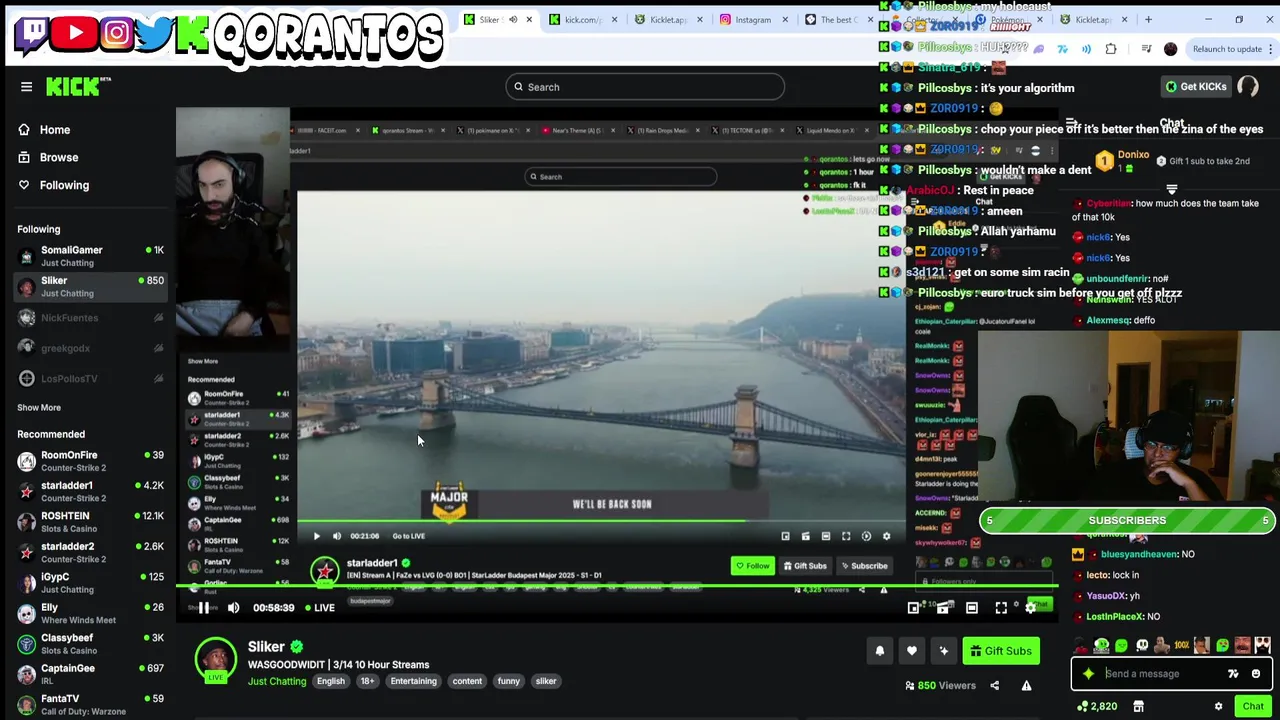Open Elly Where Winds Meet channel
Viewport: 1280px width, 720px height.
click(90, 613)
